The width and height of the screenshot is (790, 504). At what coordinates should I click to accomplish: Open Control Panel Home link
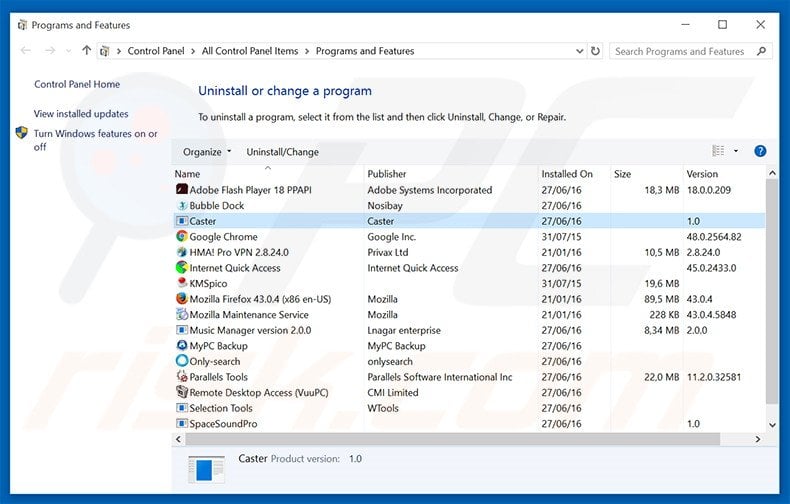click(x=77, y=84)
